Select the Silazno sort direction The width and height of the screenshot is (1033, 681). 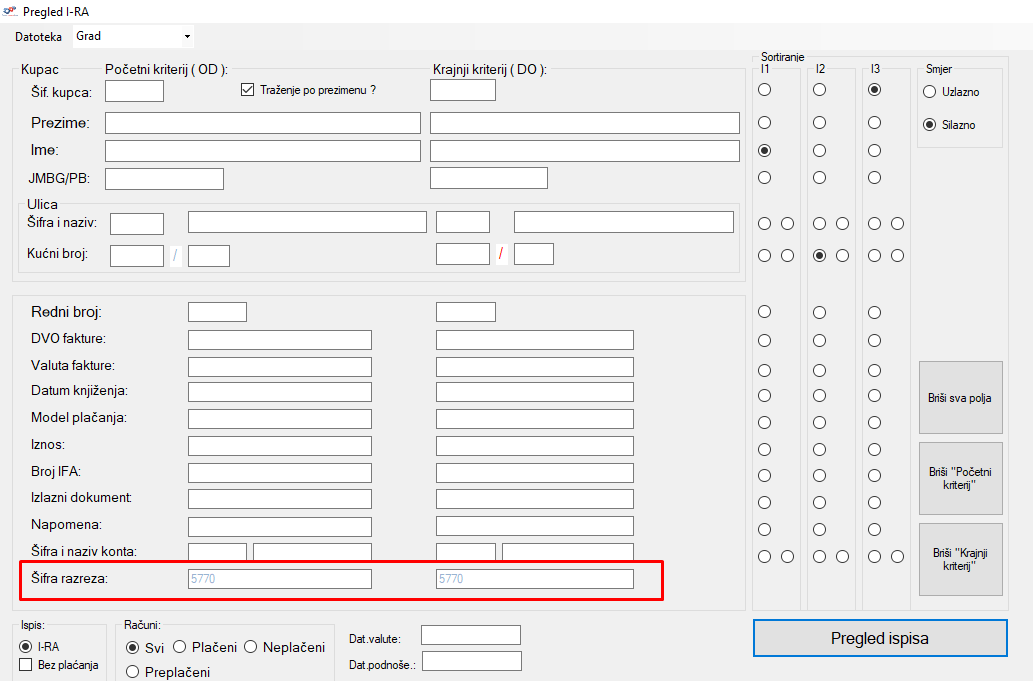tap(929, 125)
